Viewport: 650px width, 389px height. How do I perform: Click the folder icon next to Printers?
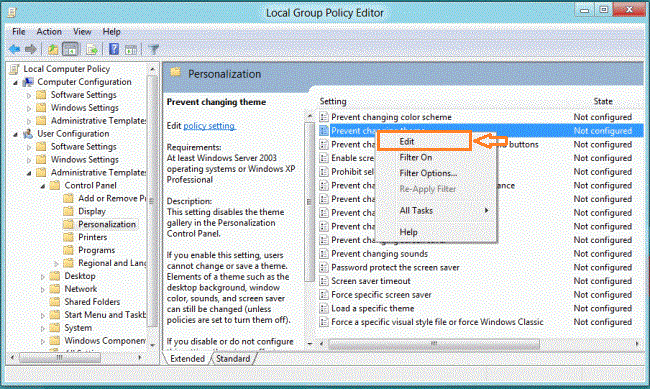point(68,237)
